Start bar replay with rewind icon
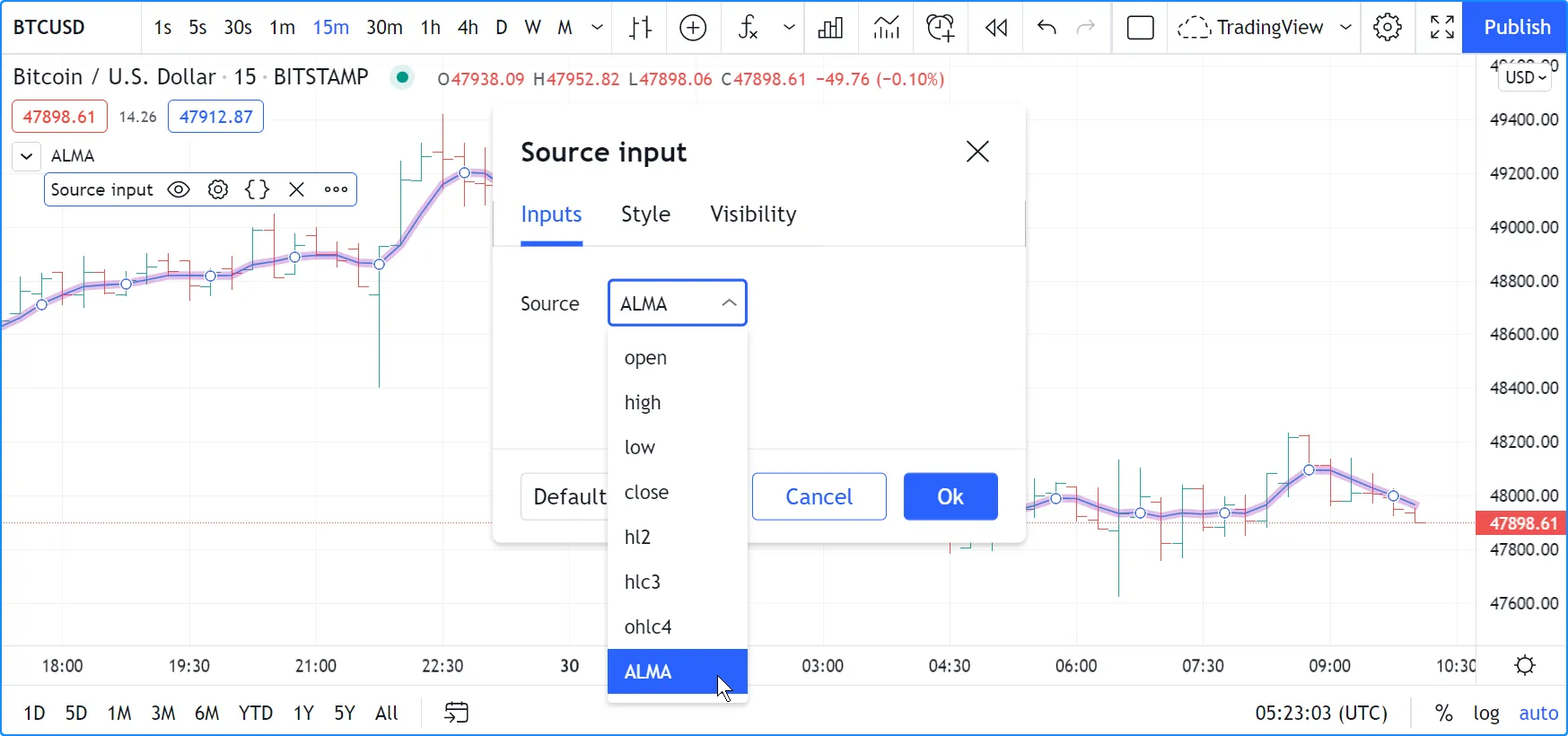The width and height of the screenshot is (1568, 736). click(x=995, y=28)
